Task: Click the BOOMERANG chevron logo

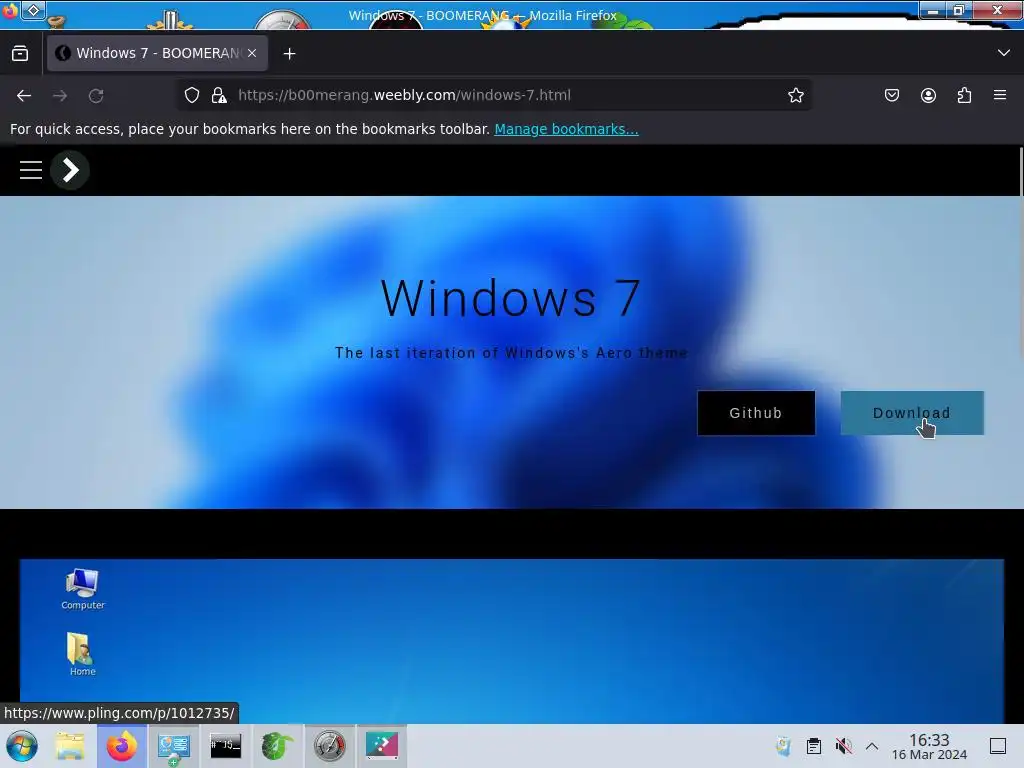Action: click(x=70, y=170)
